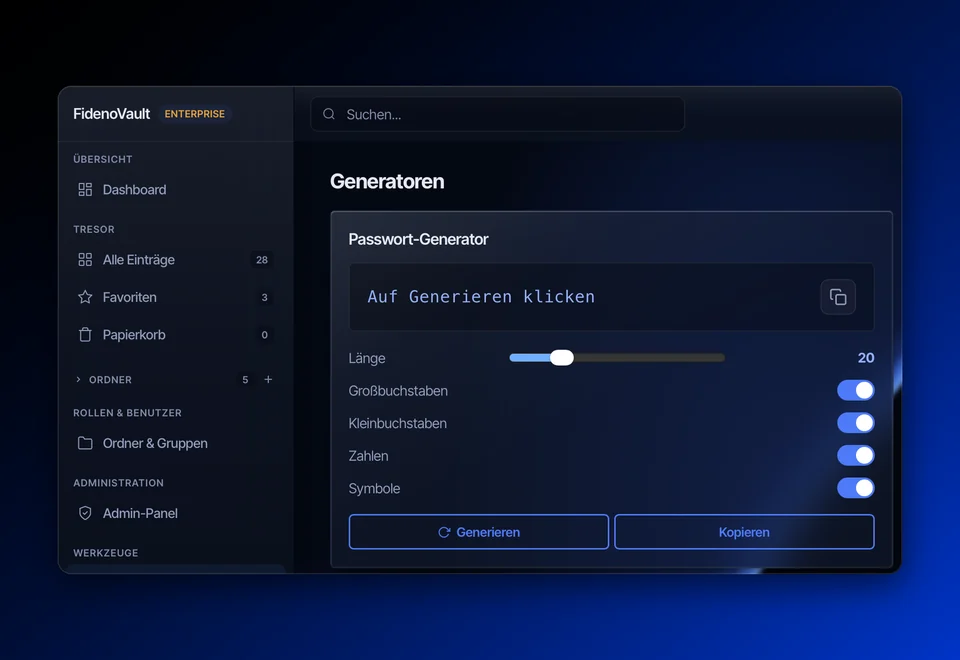Focus the Suchen search field

497,114
